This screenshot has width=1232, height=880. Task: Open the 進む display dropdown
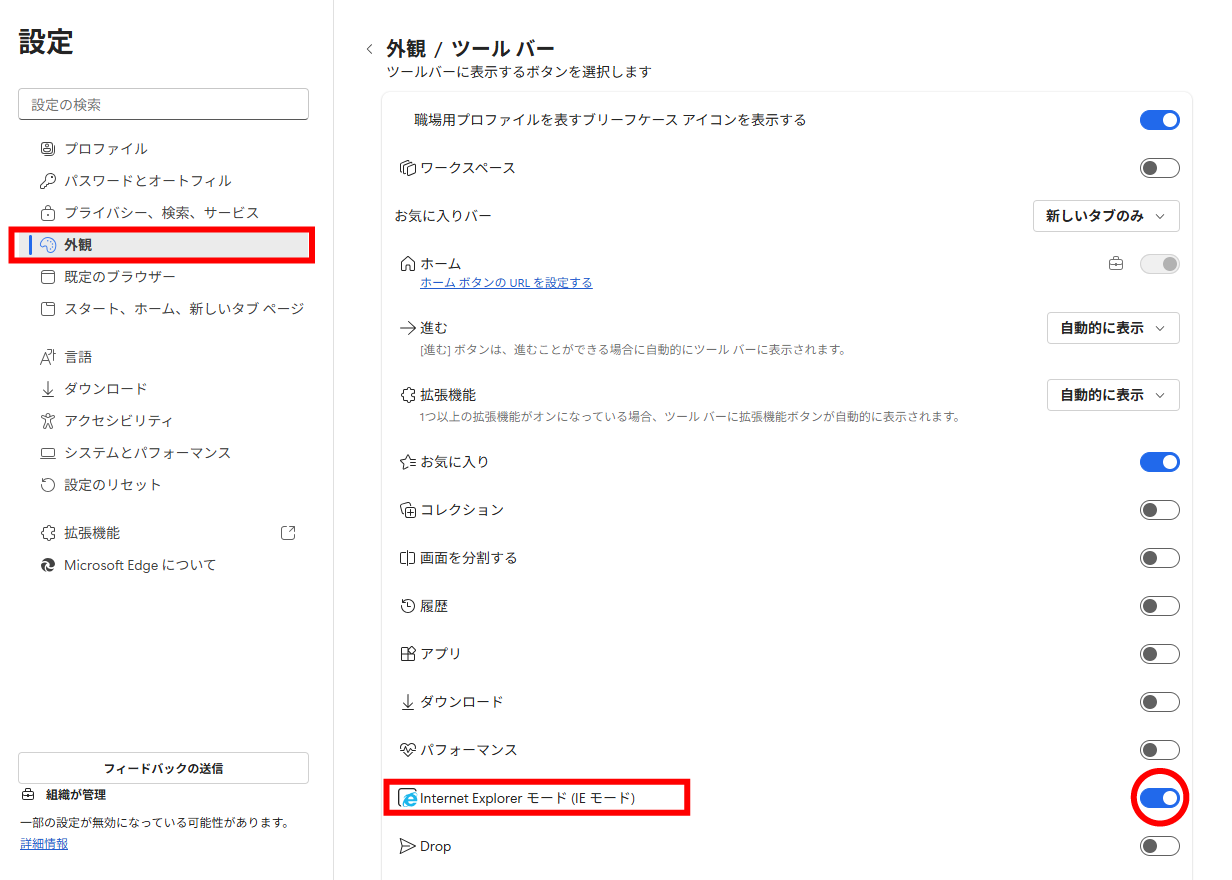1113,328
